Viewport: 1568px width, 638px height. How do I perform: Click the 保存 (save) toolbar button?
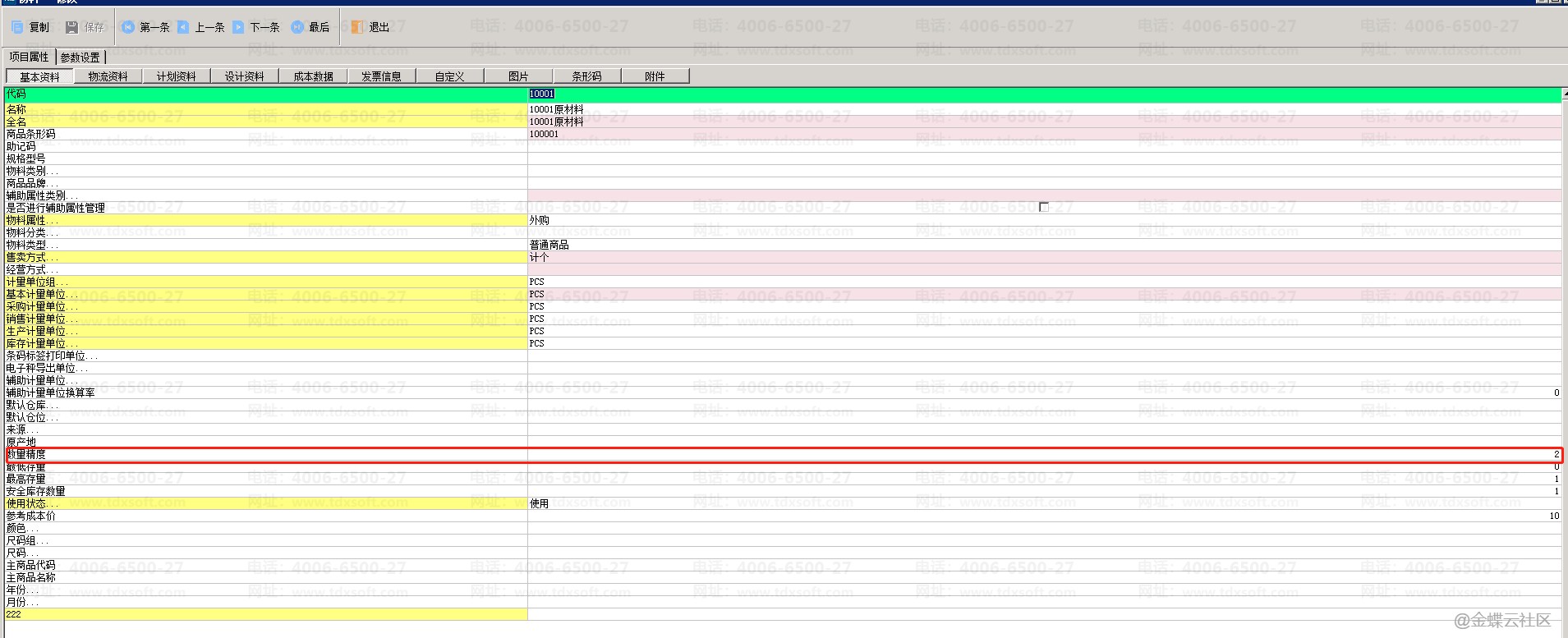tap(85, 27)
